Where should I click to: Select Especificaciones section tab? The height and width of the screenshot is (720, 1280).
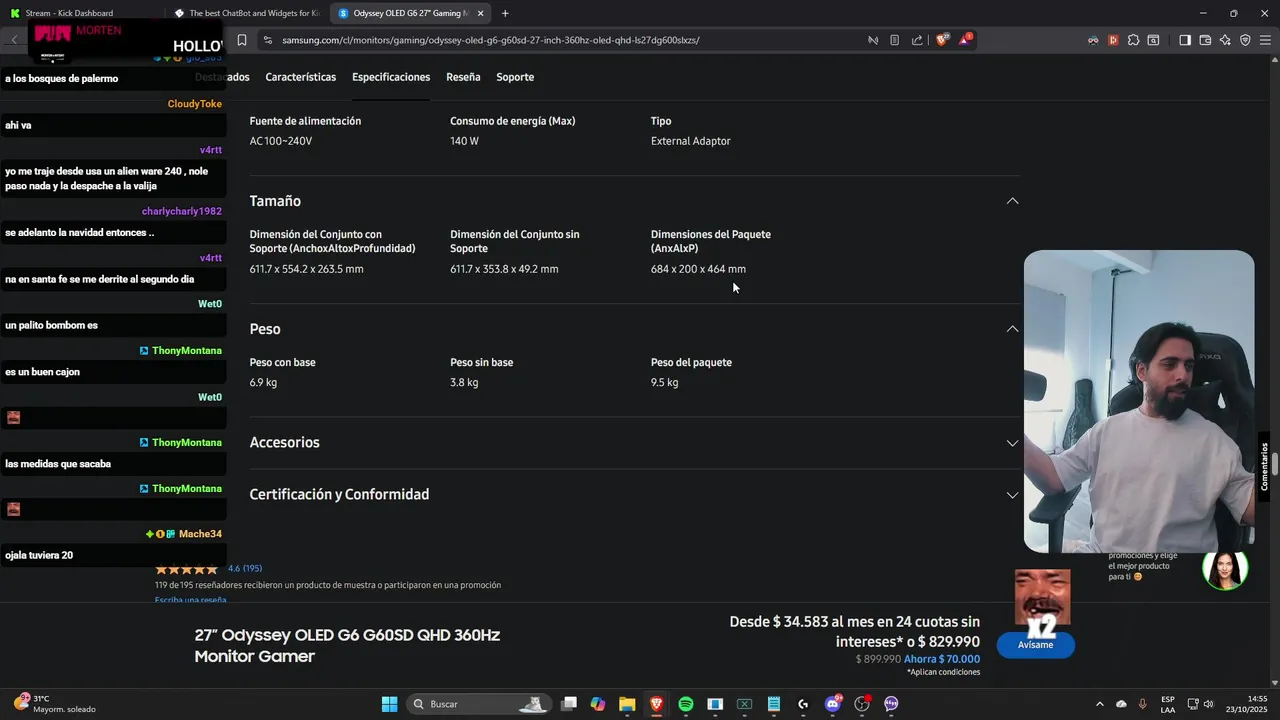391,77
